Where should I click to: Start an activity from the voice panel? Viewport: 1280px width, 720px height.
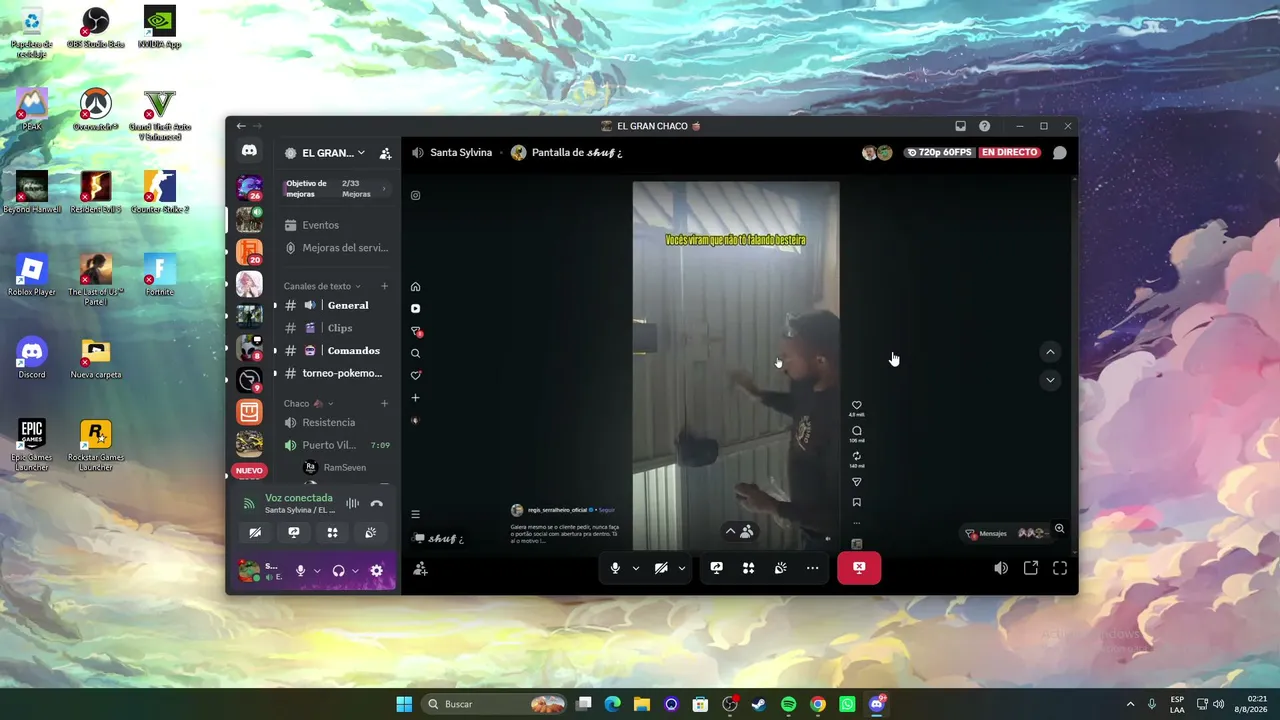pos(333,533)
